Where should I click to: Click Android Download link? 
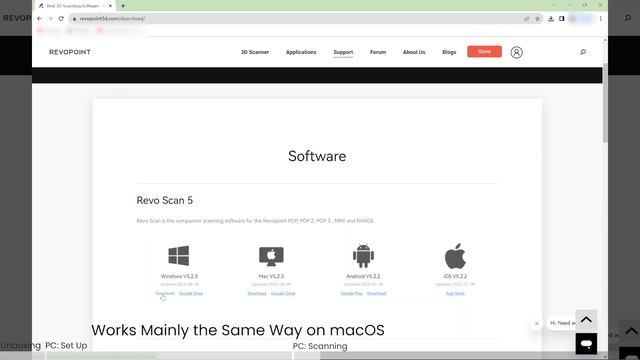(x=376, y=293)
